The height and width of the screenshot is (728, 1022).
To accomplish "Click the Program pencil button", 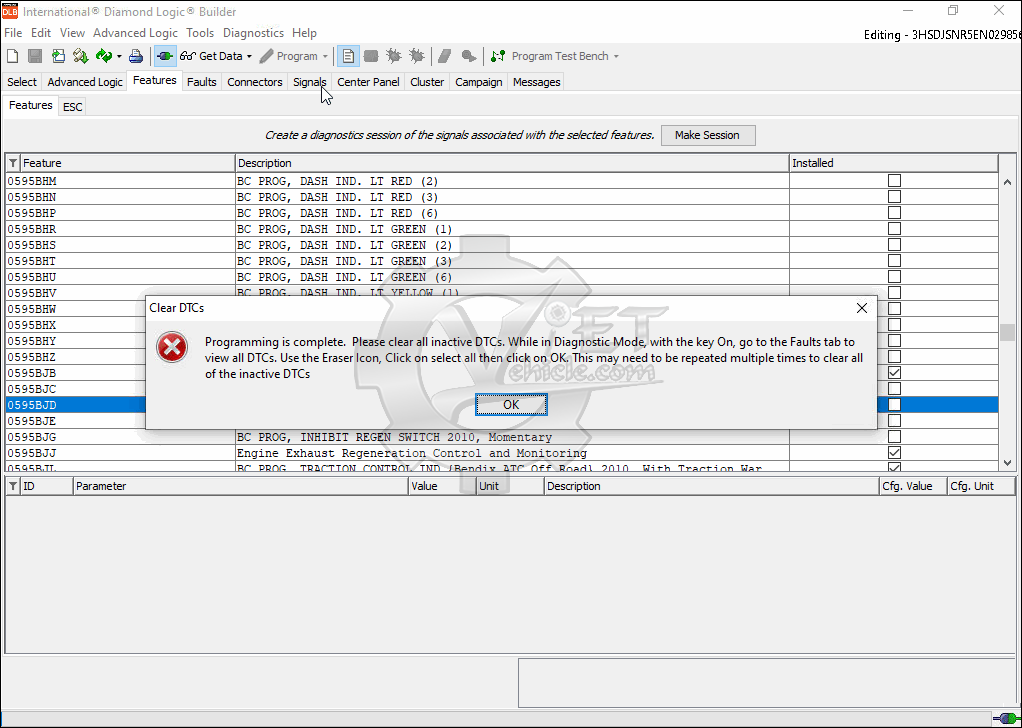I will 288,56.
